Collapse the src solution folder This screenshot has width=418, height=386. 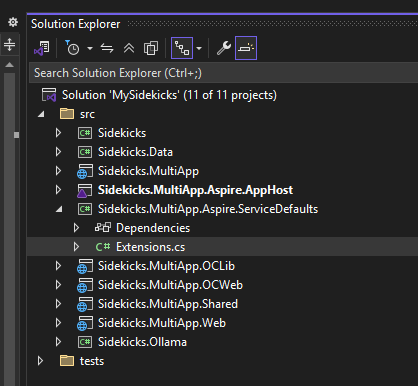[41, 114]
